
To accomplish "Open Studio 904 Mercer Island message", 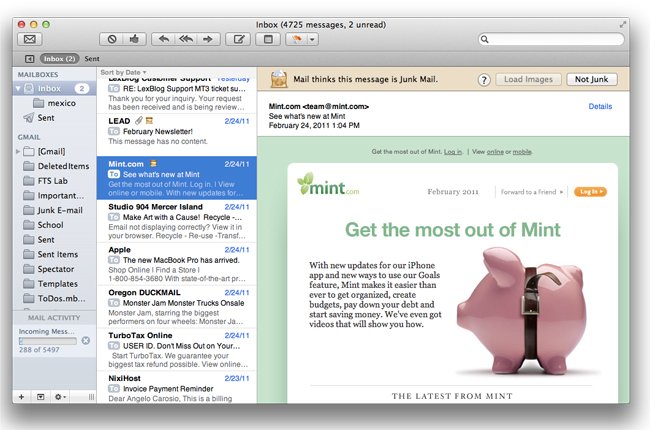I will pos(177,221).
